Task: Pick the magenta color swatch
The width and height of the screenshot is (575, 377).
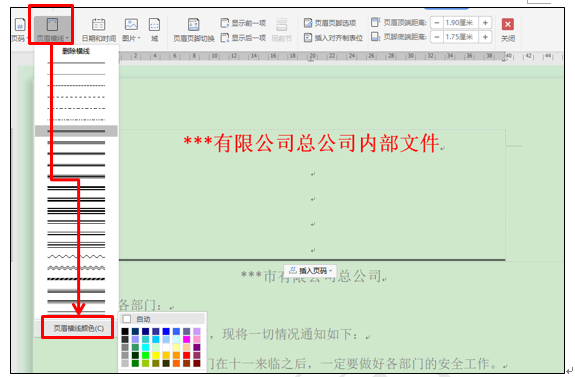Action: [187, 340]
